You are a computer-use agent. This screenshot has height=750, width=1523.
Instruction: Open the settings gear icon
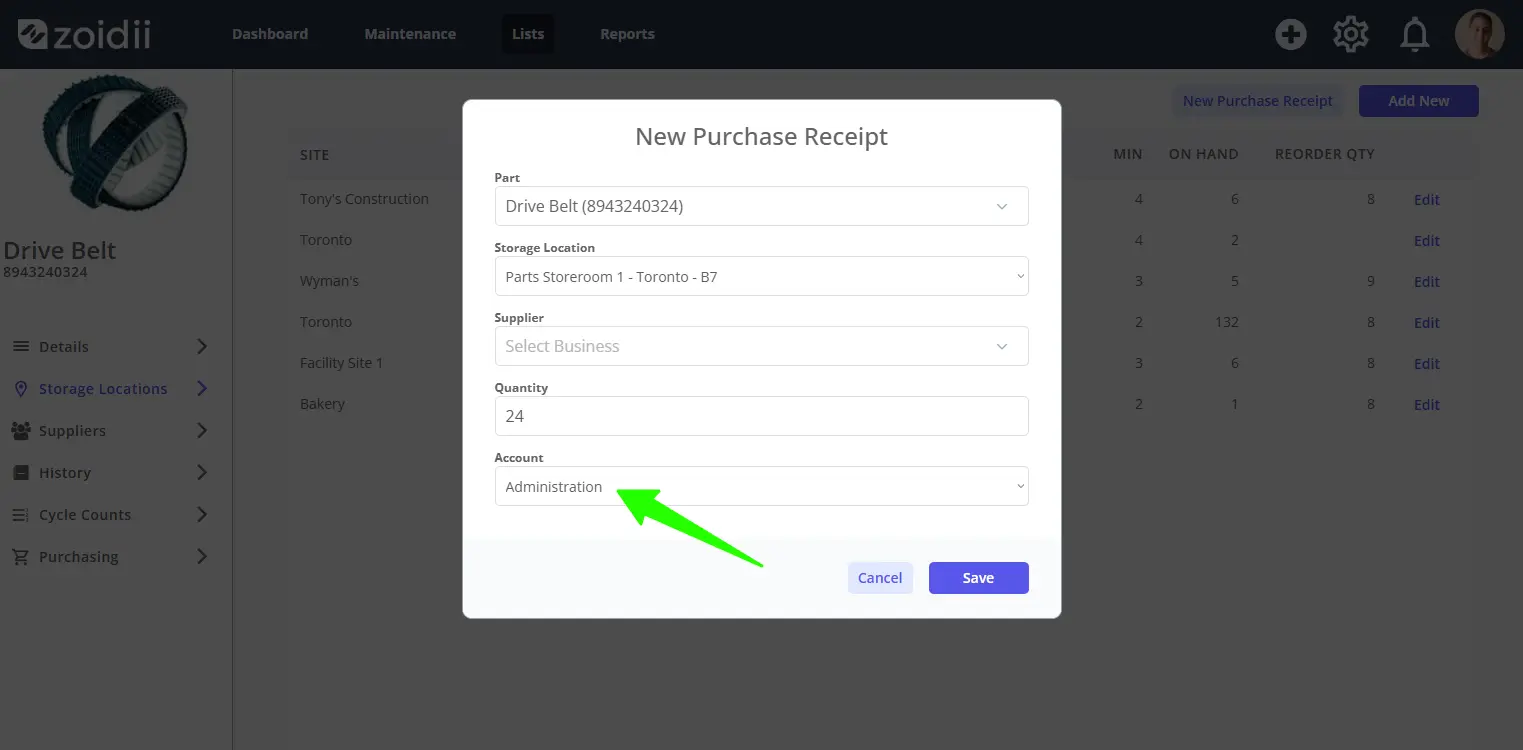[1351, 35]
